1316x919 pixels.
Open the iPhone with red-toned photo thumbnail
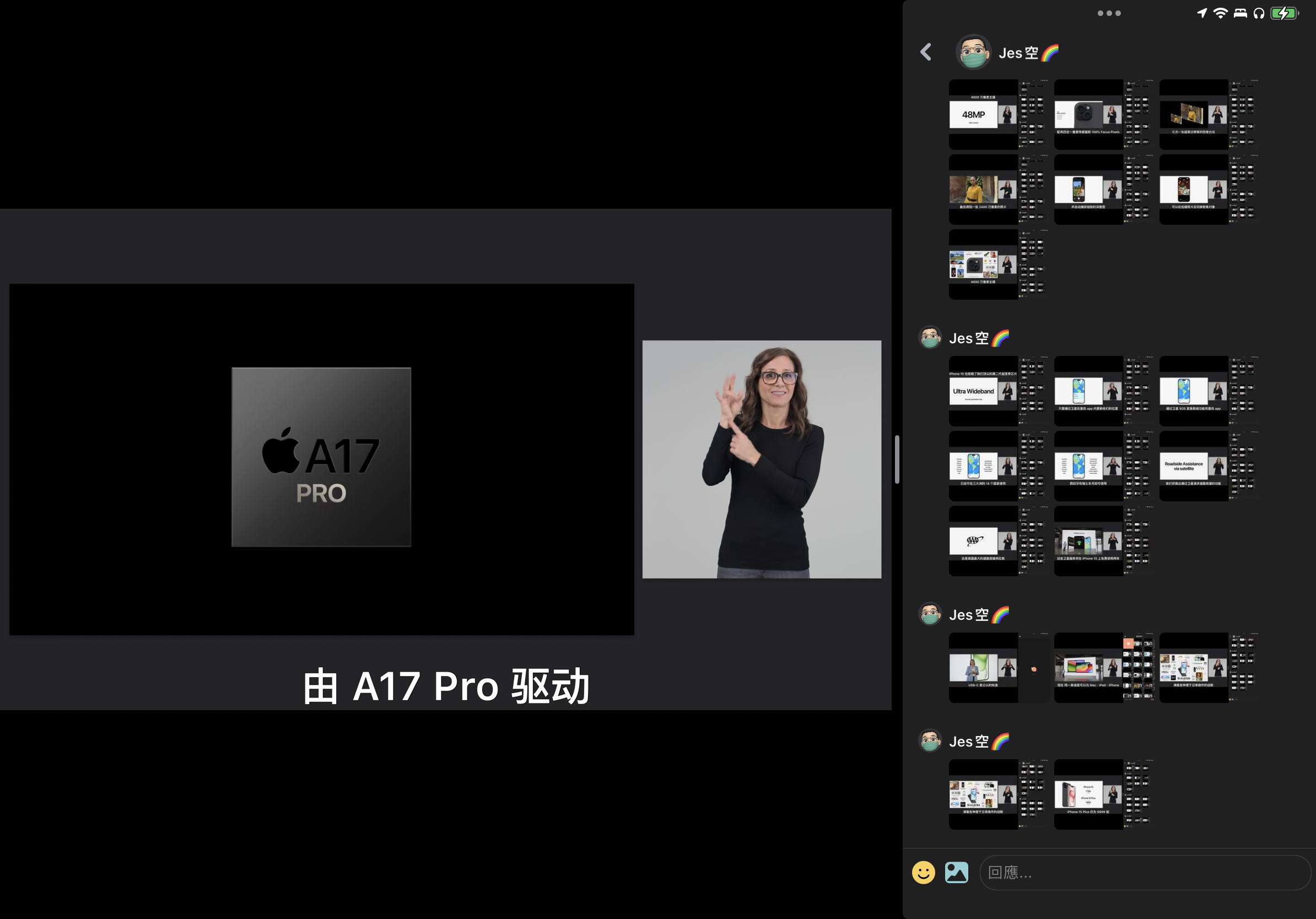pyautogui.click(x=1210, y=190)
